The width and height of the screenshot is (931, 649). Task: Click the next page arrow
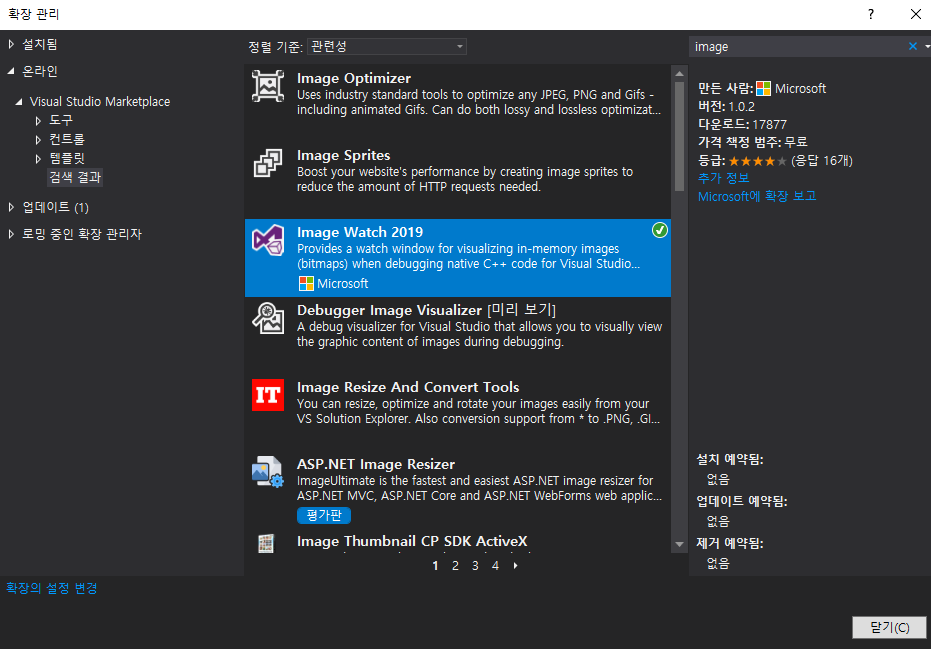click(x=515, y=566)
